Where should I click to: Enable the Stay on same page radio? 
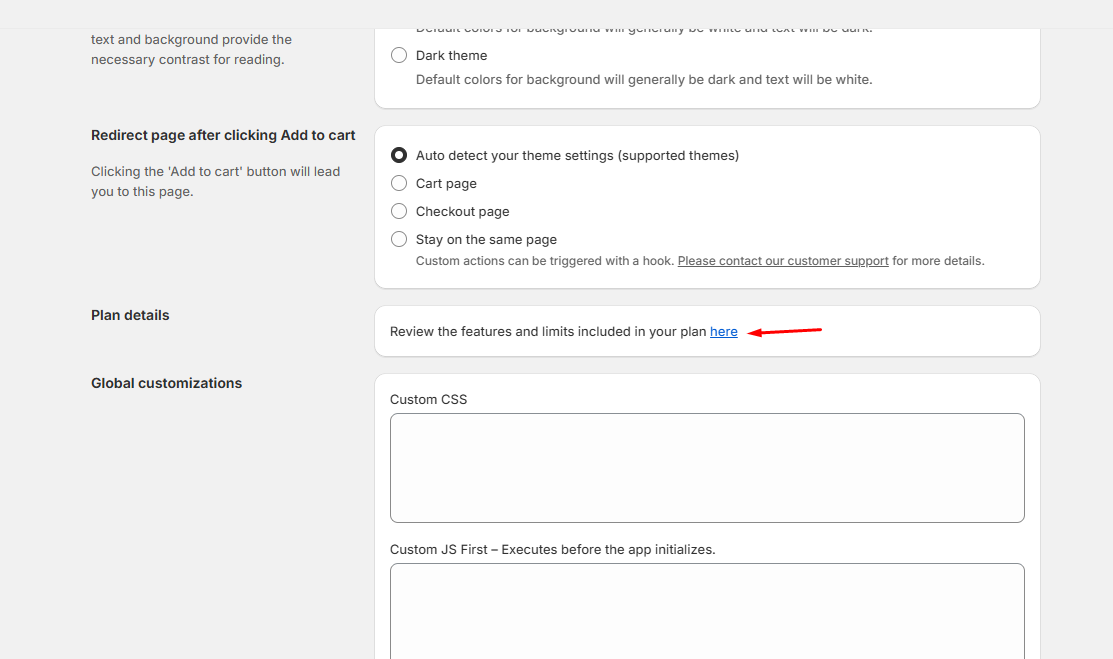[399, 239]
